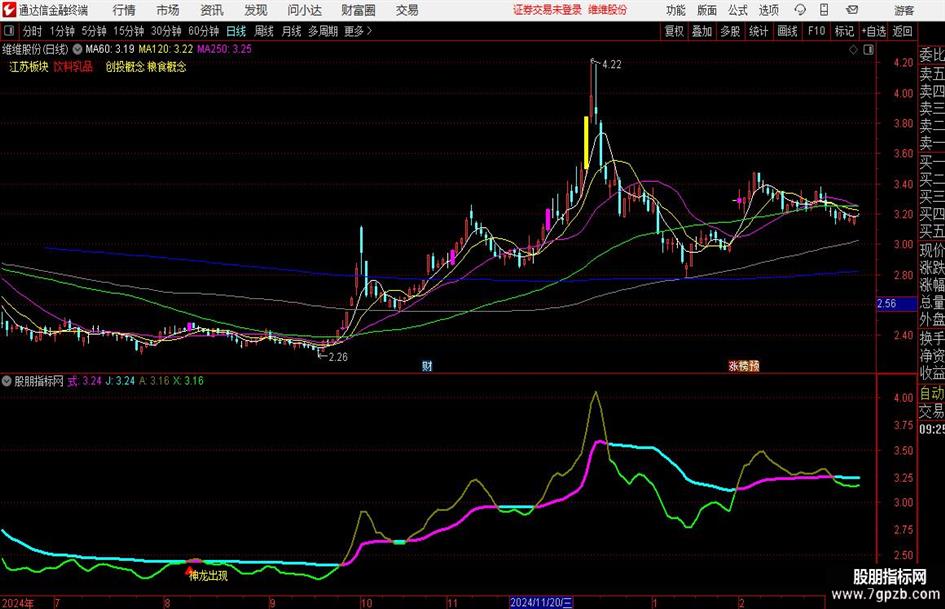Click the 神龙出现 signal text
The width and height of the screenshot is (945, 609).
[x=209, y=576]
